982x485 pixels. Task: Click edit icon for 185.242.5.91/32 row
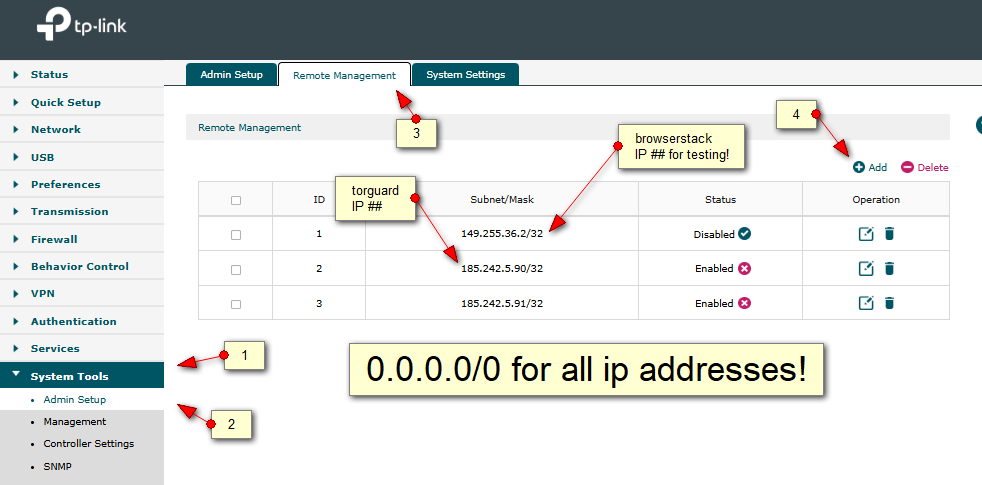pos(866,303)
